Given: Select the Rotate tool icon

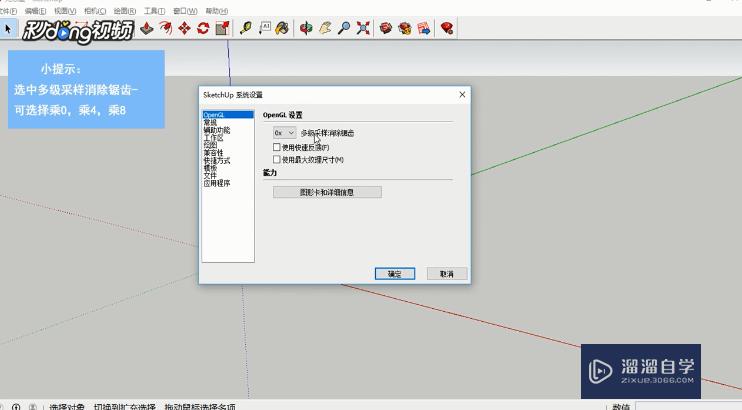Looking at the screenshot, I should click(203, 28).
